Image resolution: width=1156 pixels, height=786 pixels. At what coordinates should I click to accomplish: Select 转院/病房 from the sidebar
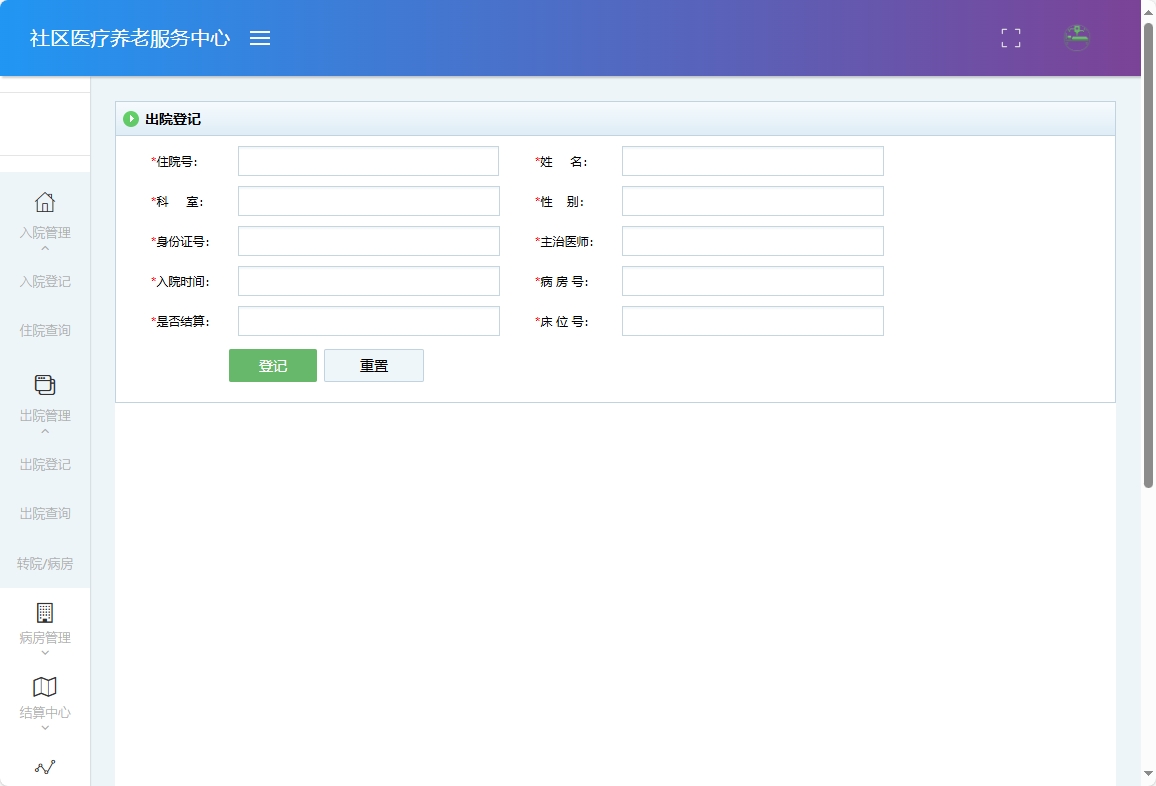tap(45, 563)
